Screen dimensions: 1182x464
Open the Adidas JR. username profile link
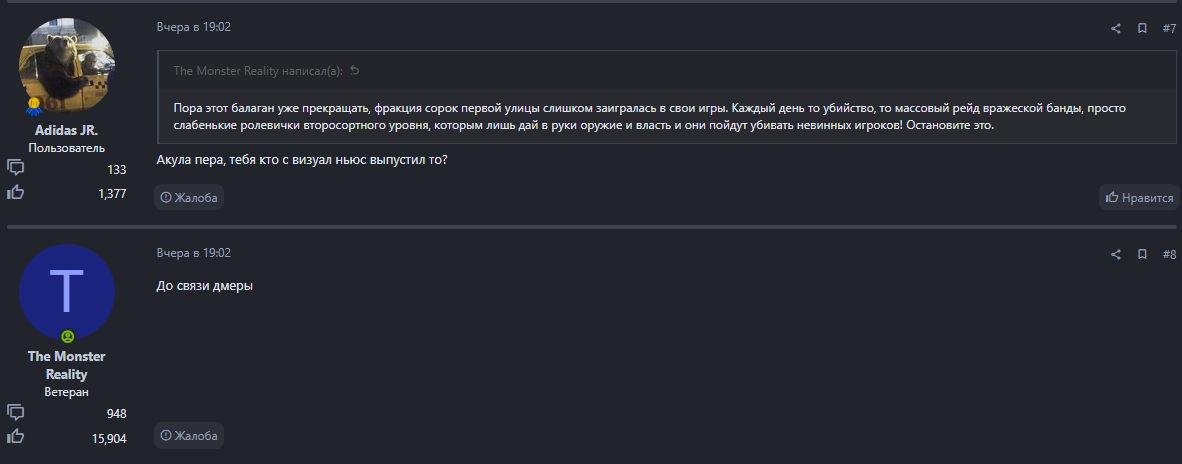[x=67, y=130]
